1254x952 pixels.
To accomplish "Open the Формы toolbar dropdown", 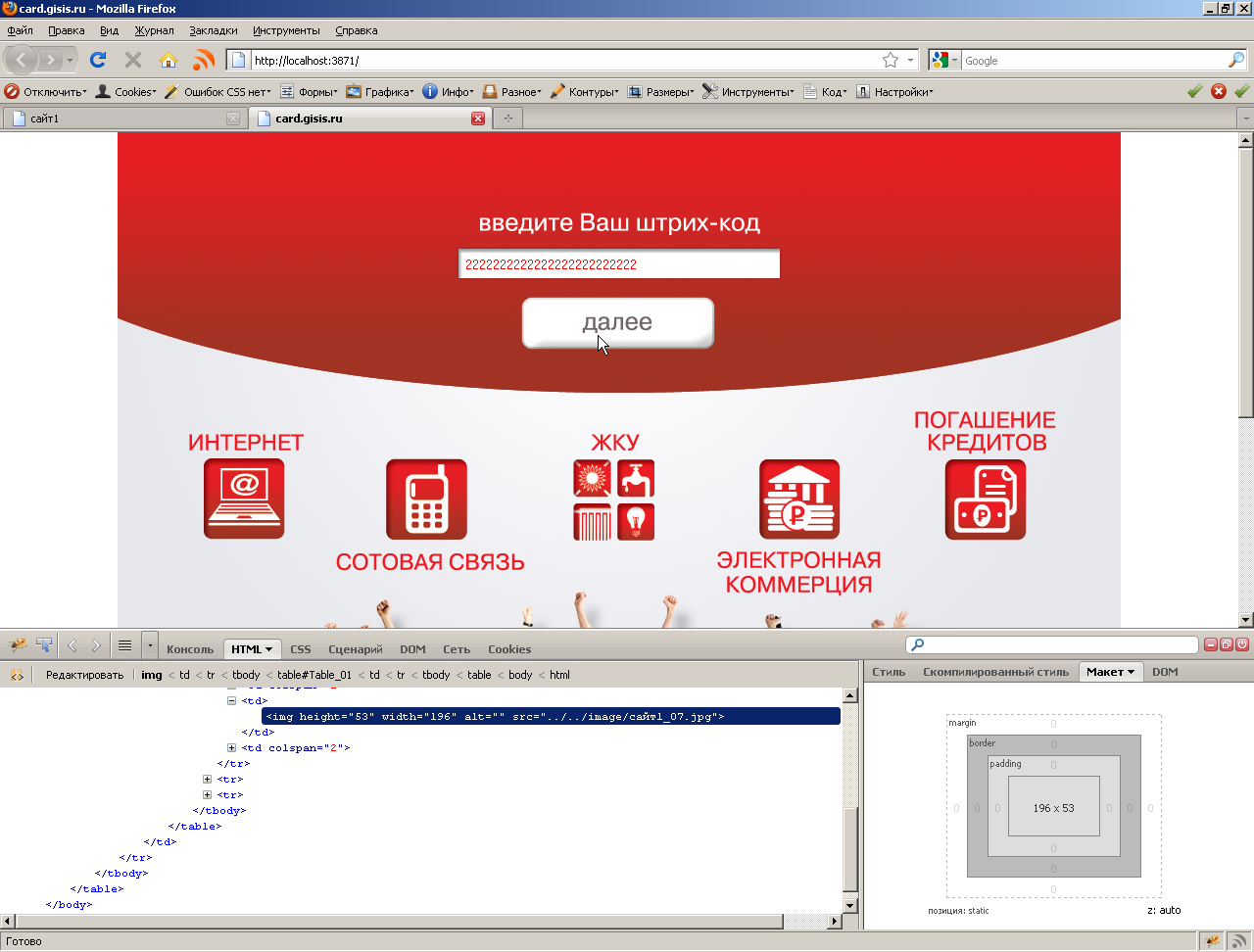I will [x=309, y=91].
